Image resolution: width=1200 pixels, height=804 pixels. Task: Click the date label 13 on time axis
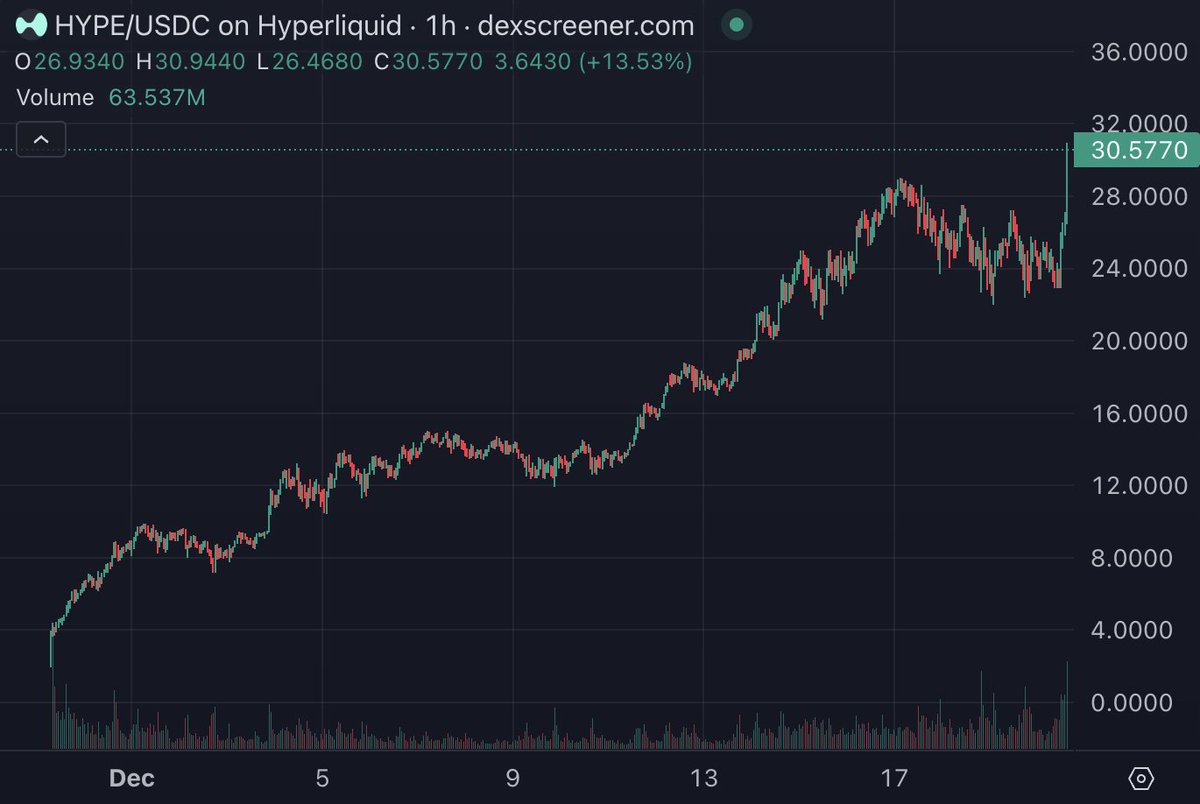pos(703,778)
